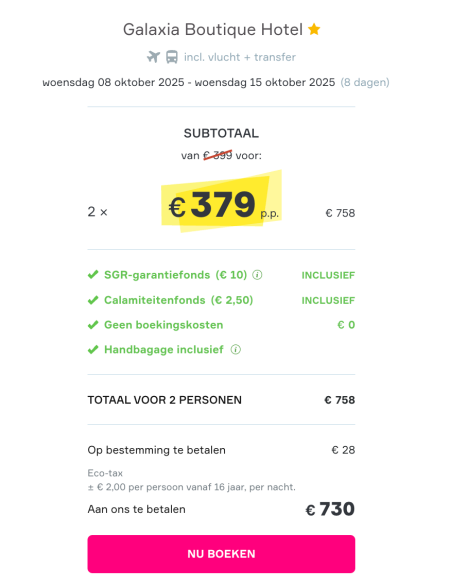Book now with NU BOEKEN button

(221, 554)
